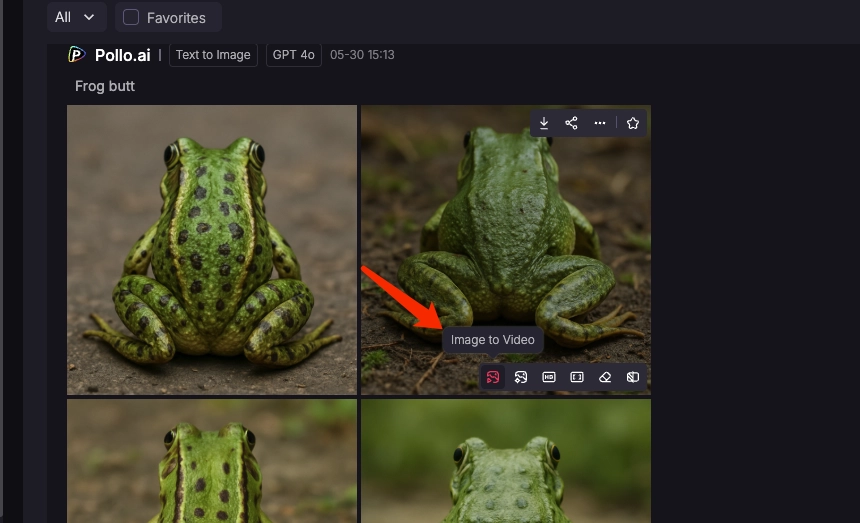860x523 pixels.
Task: Click the '05-30 15:13' timestamp
Action: [362, 55]
